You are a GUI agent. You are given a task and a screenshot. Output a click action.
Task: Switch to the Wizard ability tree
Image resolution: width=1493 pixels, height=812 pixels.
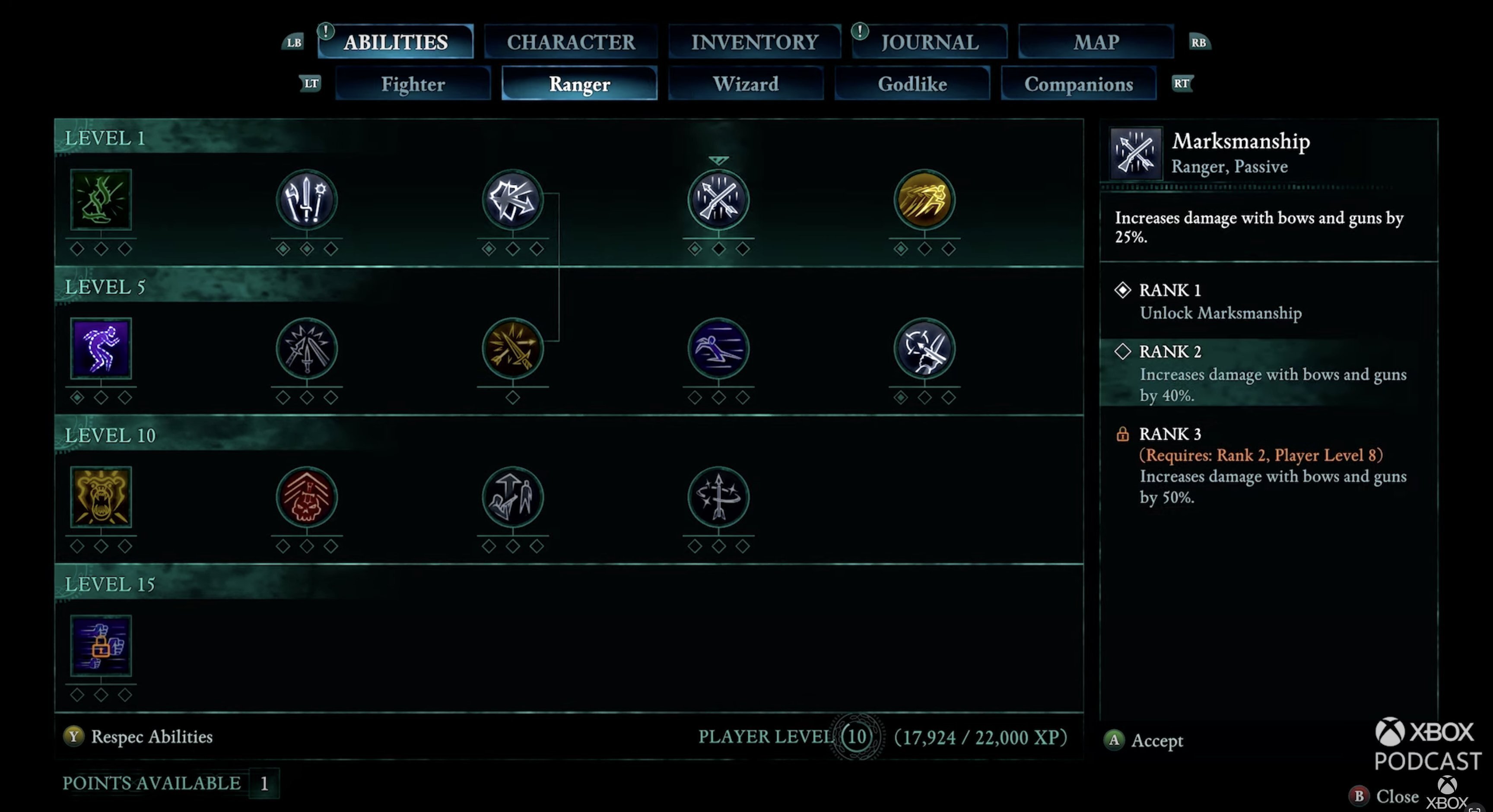[x=745, y=83]
